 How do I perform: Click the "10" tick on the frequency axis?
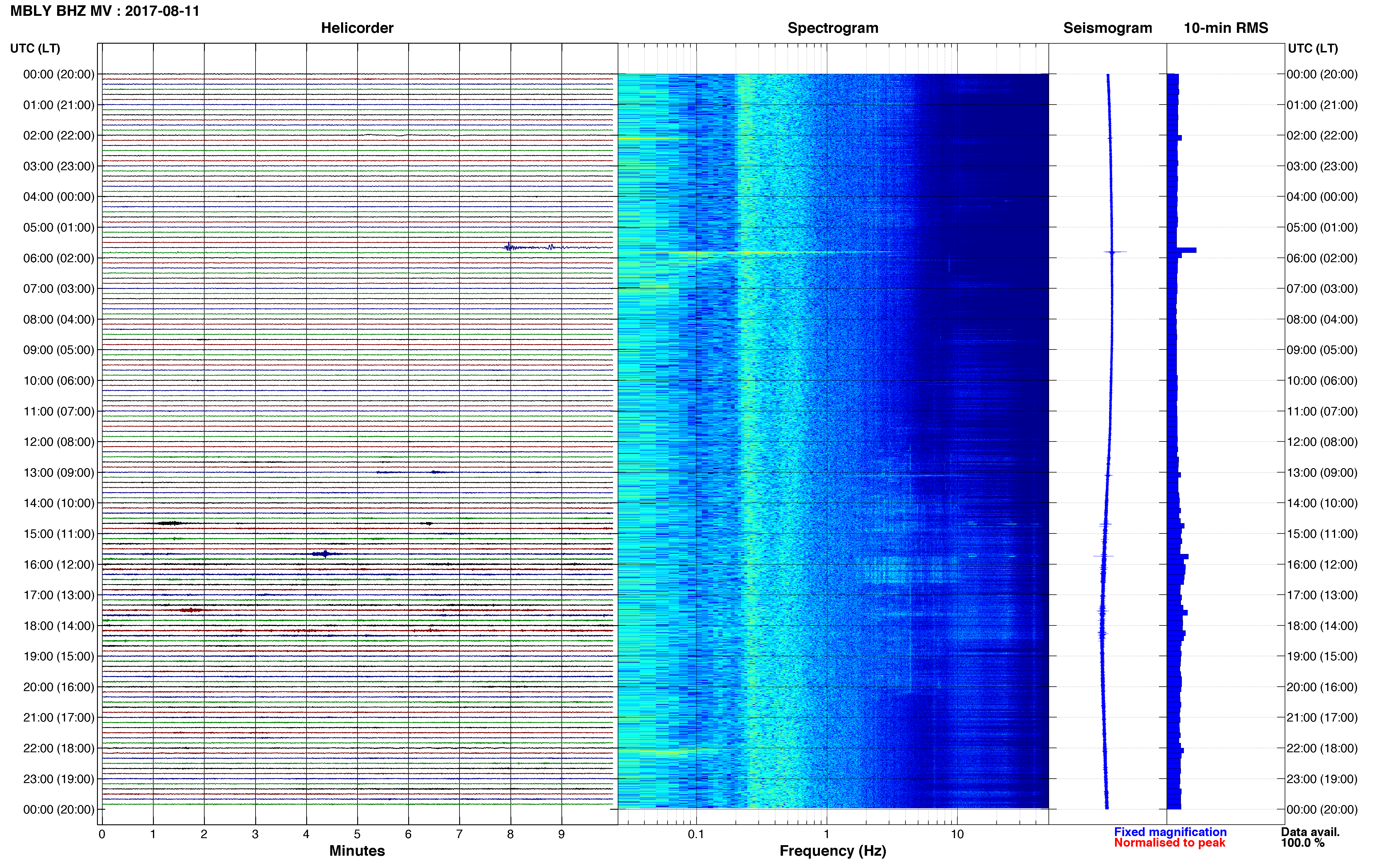(x=957, y=834)
